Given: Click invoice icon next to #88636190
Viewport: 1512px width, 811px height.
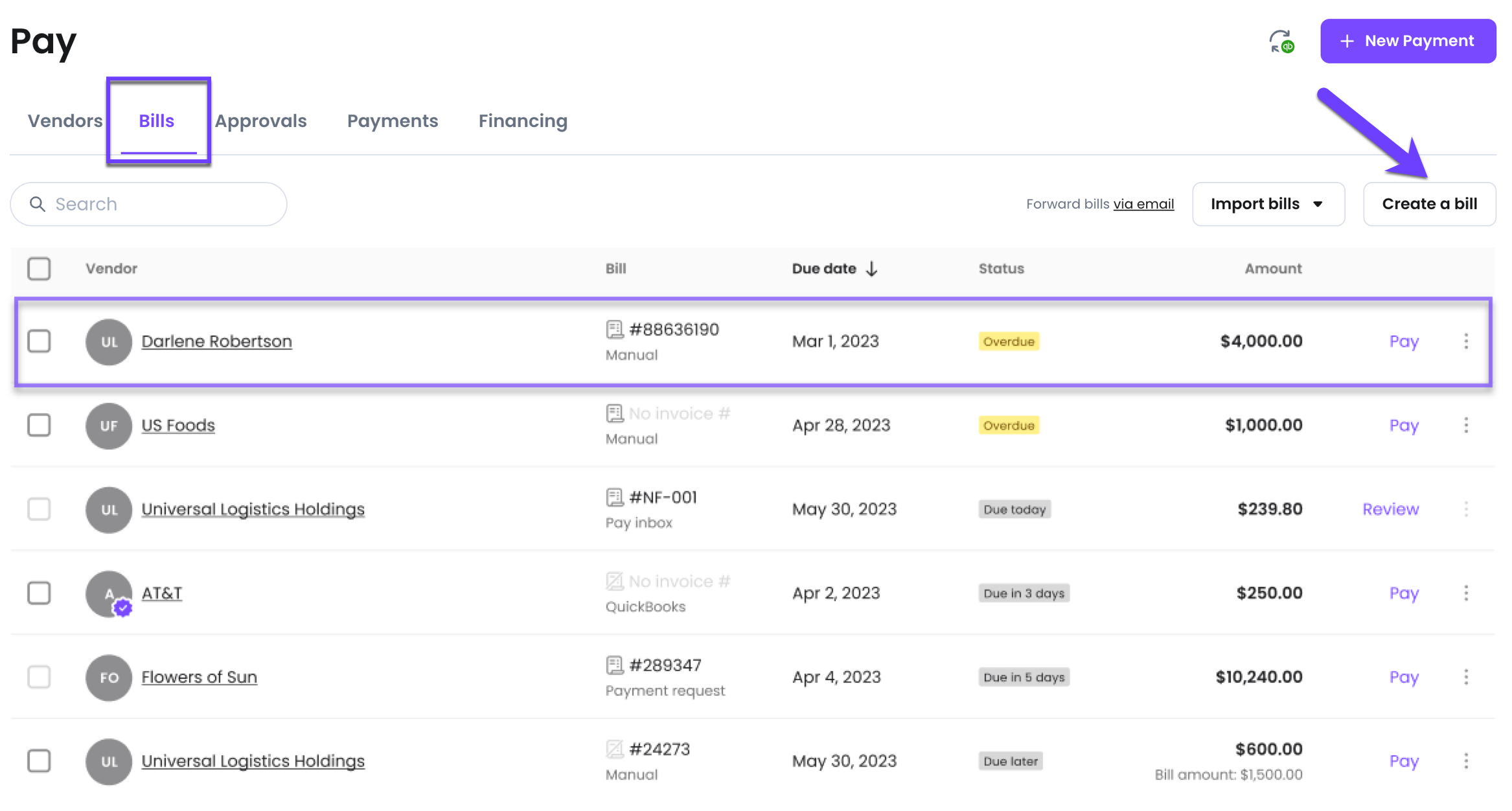Looking at the screenshot, I should click(x=614, y=330).
